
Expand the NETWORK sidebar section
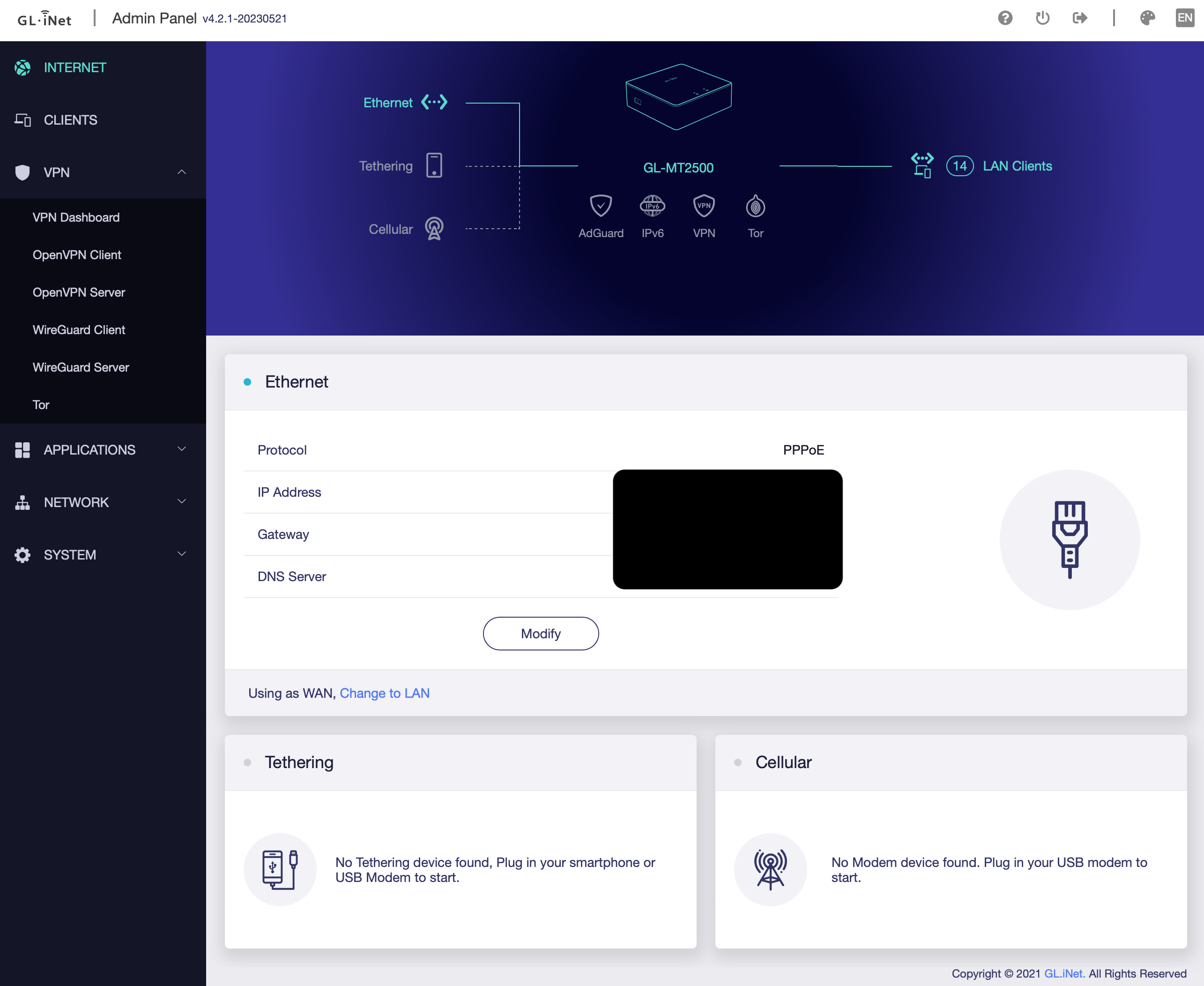click(x=182, y=502)
